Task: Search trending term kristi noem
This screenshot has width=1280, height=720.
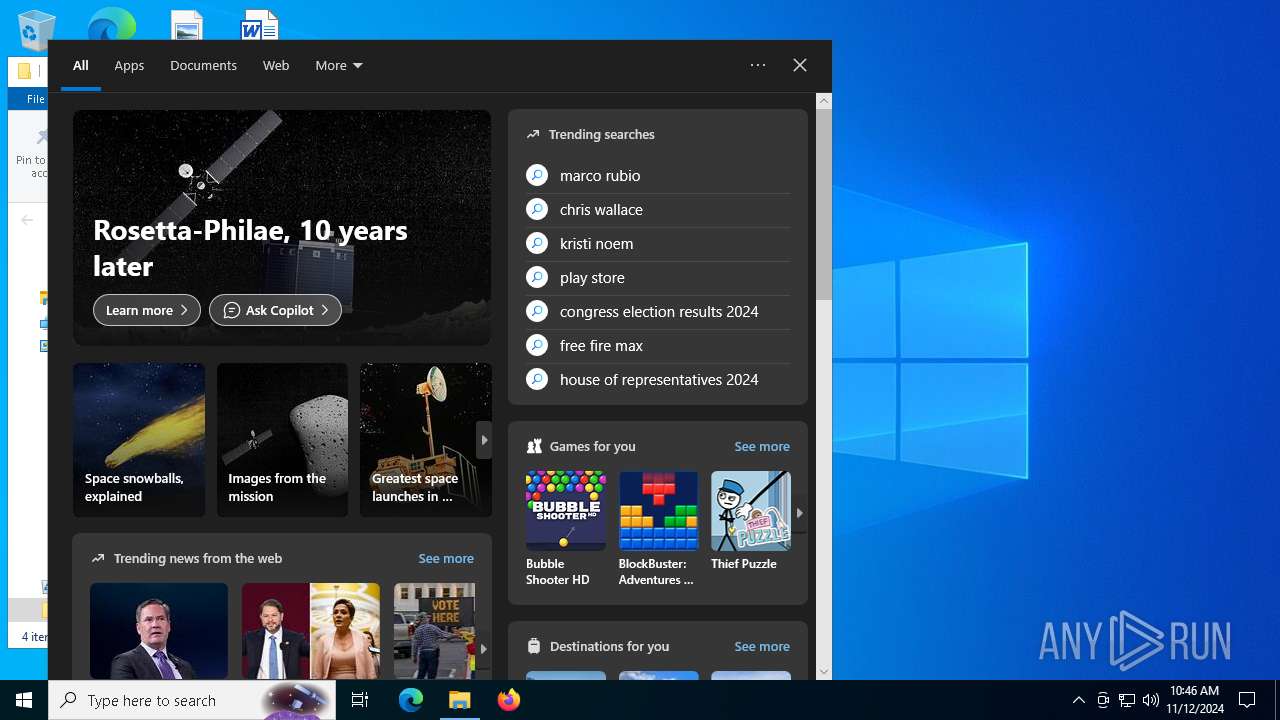Action: tap(657, 244)
